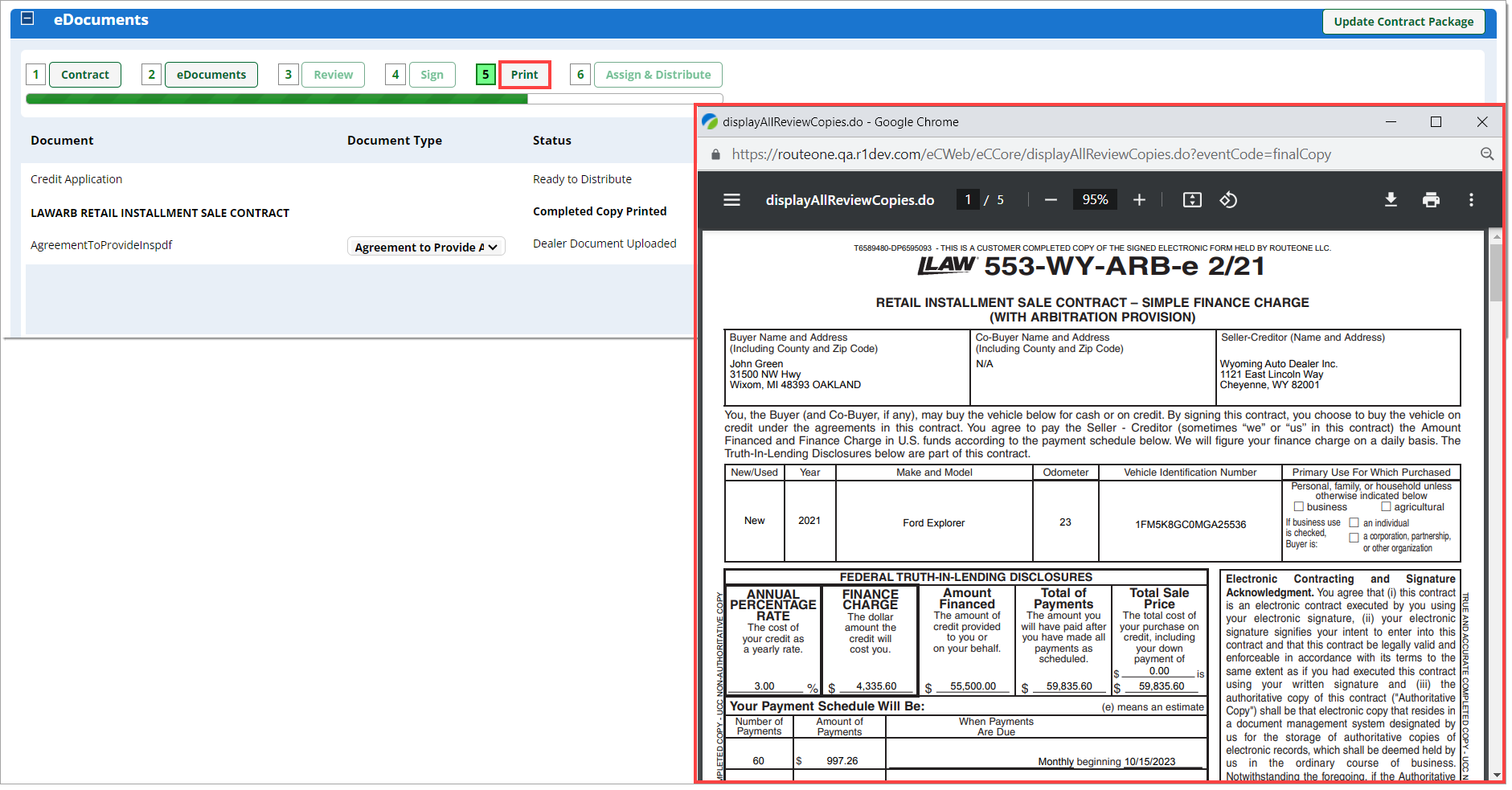Click step number 1 box
Viewport: 1512px width, 790px height.
[x=35, y=75]
